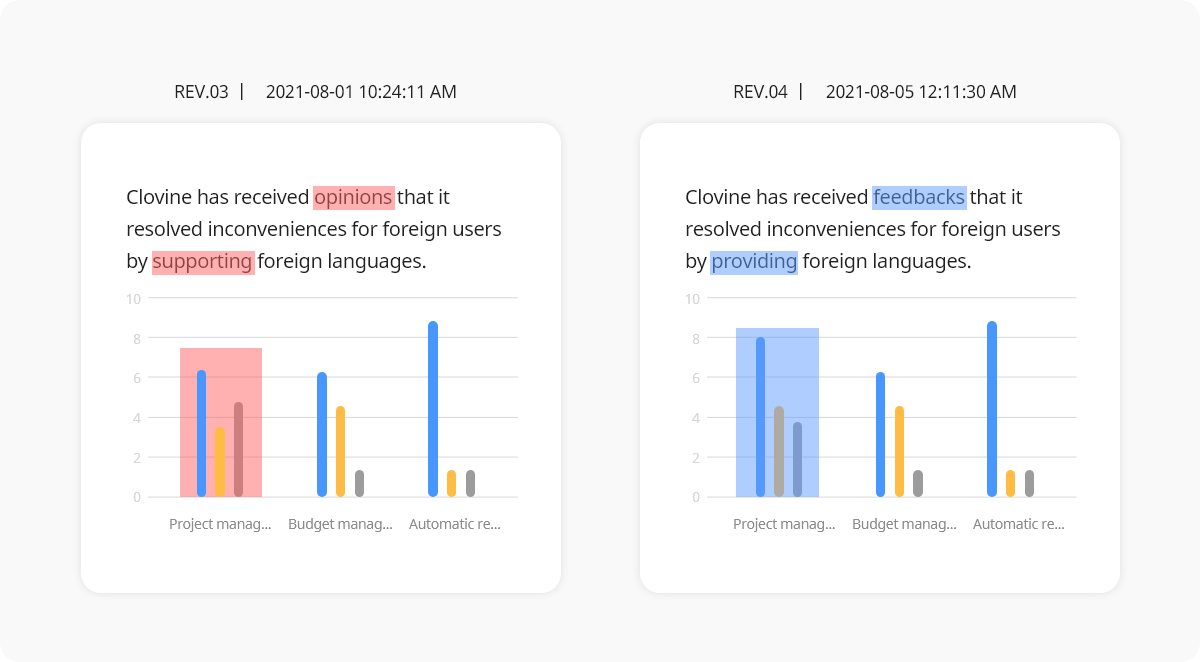
Task: Click the axis value 4 in REV.03 chart
Action: pyautogui.click(x=137, y=418)
